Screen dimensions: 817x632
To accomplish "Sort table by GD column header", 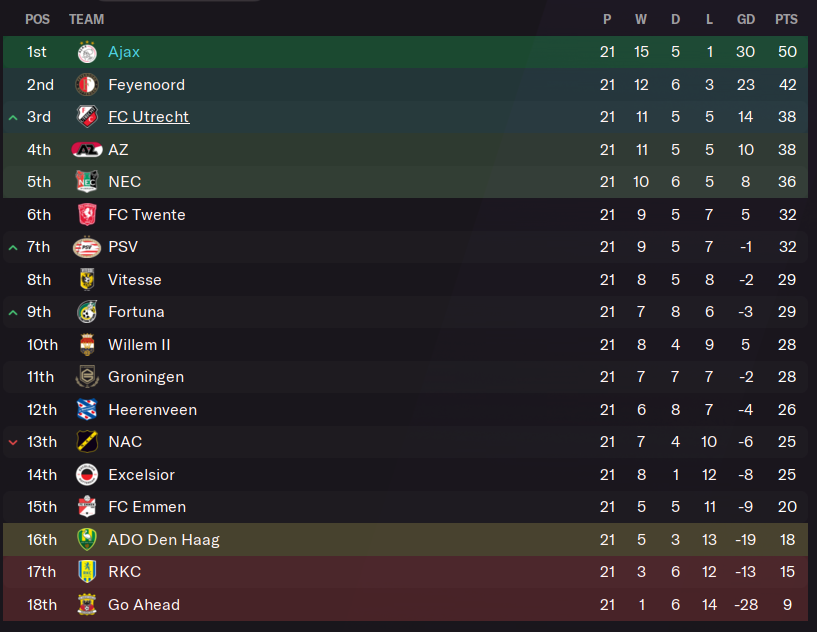I will click(x=746, y=19).
